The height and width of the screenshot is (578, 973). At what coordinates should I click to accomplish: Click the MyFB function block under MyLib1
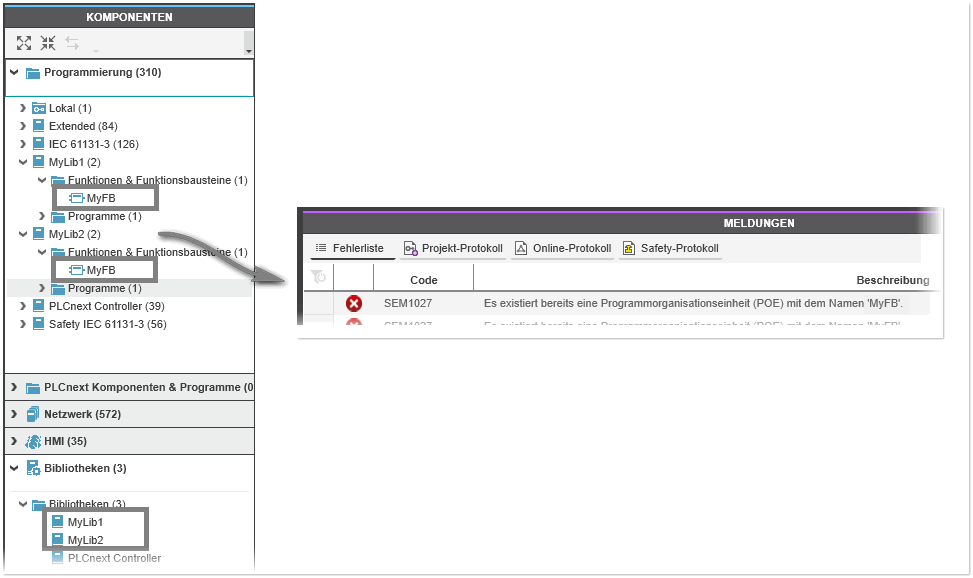pos(100,198)
